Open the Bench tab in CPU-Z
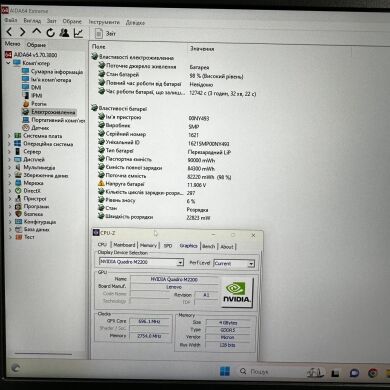390x390 pixels. tap(209, 246)
